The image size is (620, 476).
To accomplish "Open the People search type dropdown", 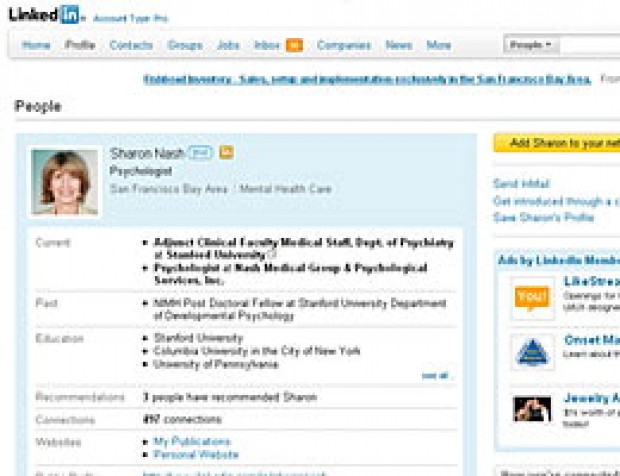I will [x=531, y=45].
